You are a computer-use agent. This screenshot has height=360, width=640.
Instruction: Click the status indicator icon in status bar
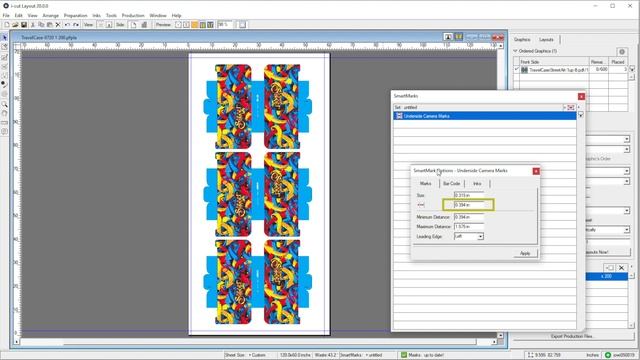click(x=607, y=355)
